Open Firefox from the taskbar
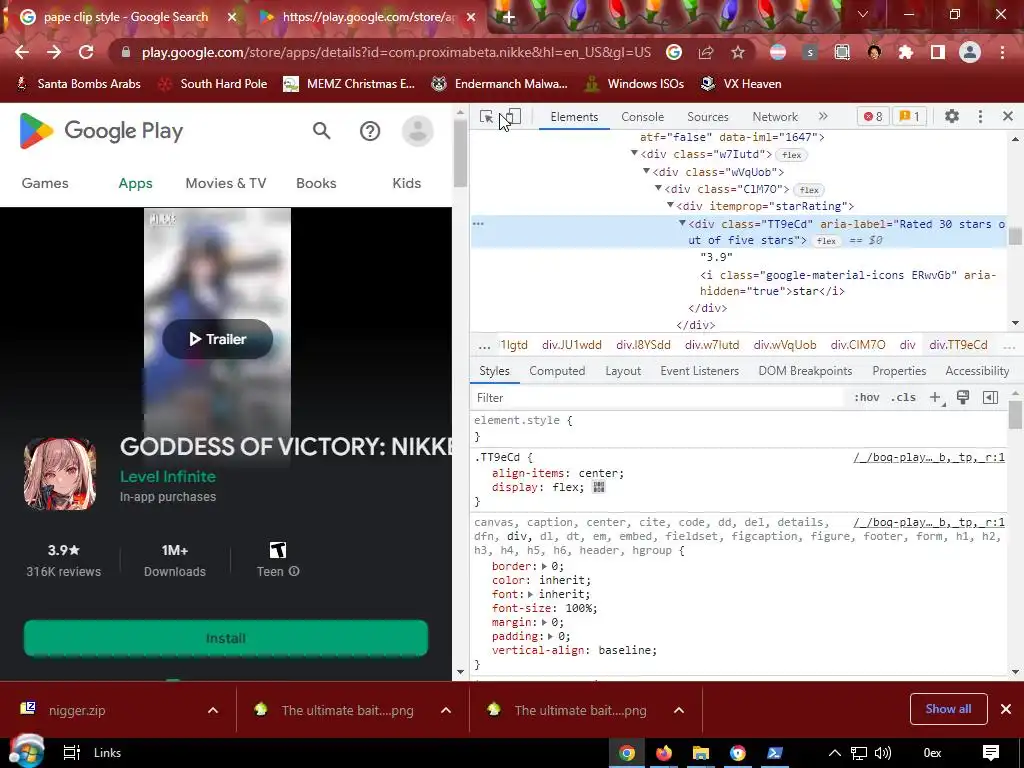The height and width of the screenshot is (768, 1024). tap(664, 753)
